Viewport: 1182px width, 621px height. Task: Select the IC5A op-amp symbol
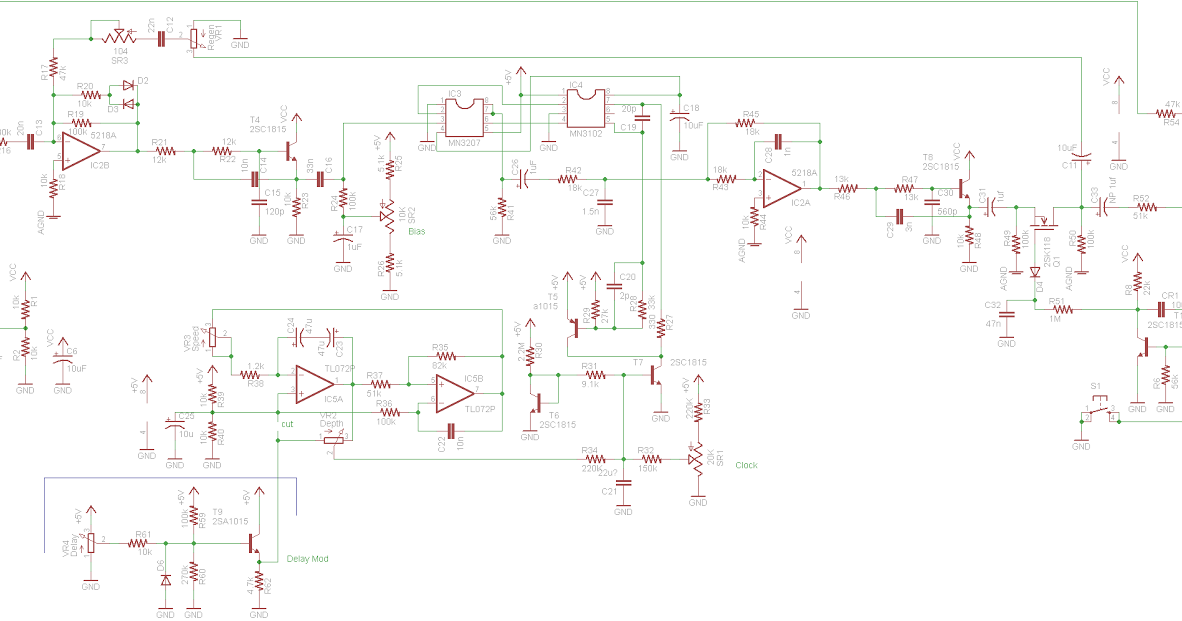coord(314,384)
